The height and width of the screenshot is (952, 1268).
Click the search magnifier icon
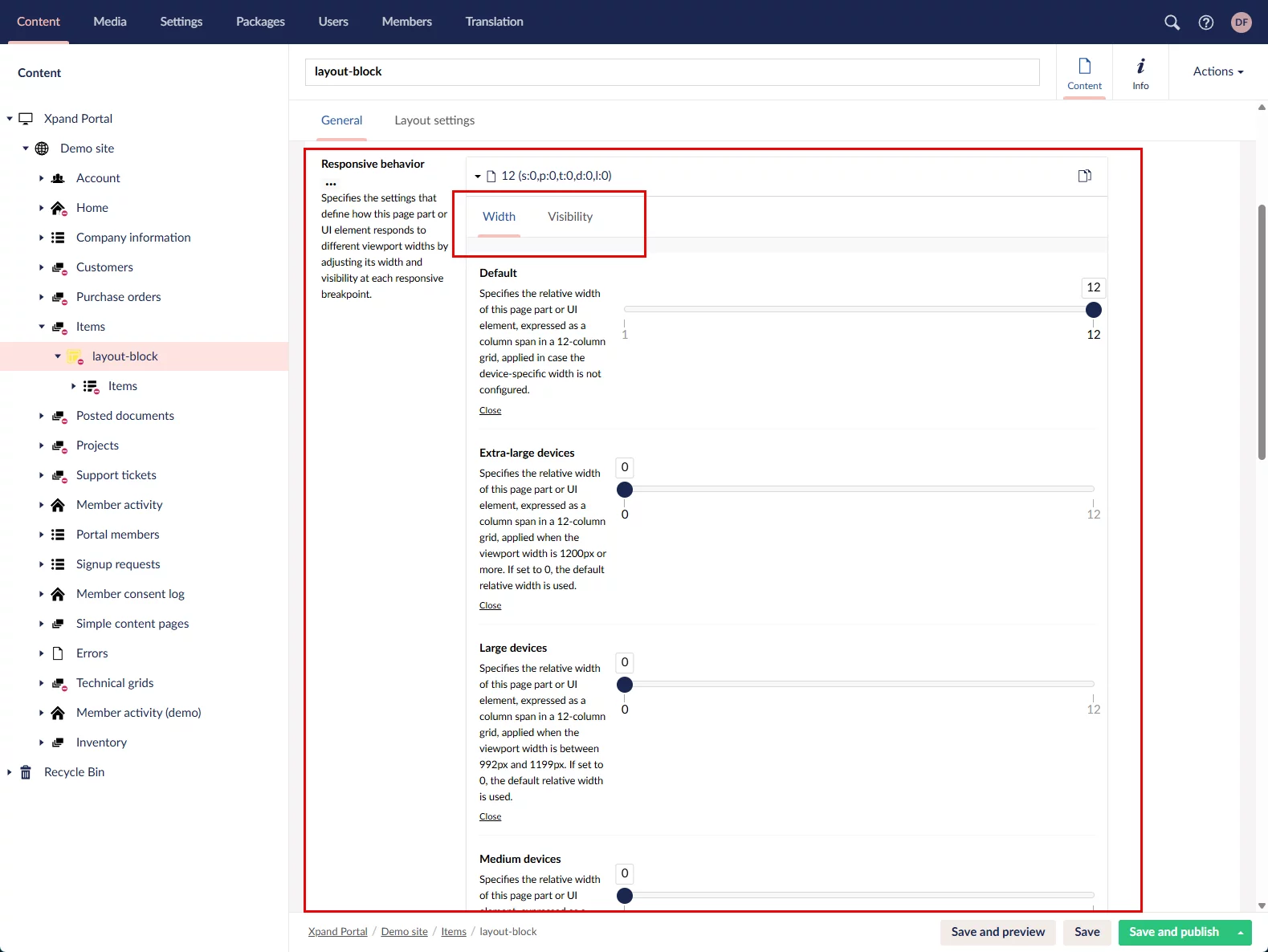point(1172,22)
